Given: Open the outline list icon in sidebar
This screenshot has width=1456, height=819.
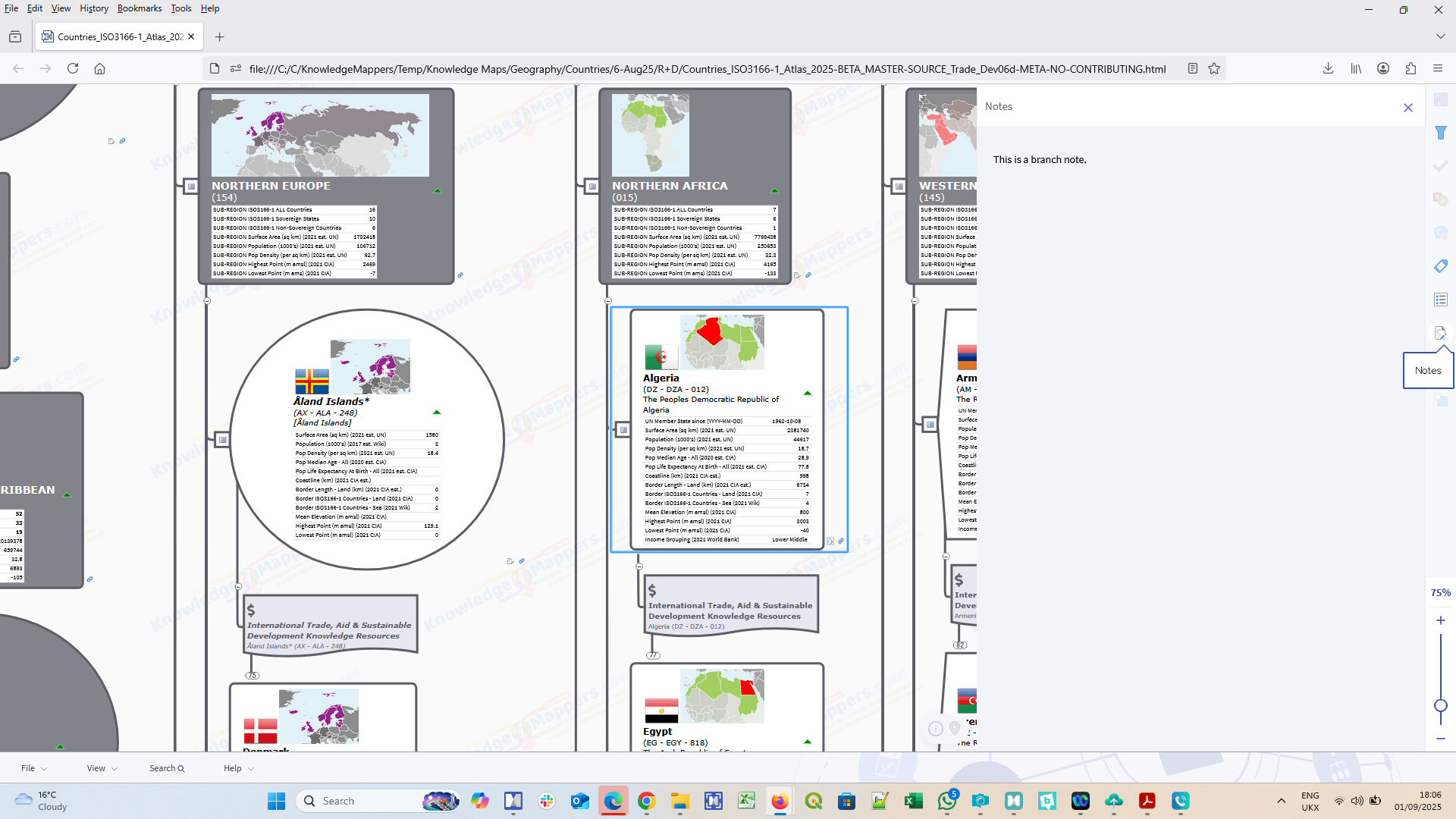Looking at the screenshot, I should [1441, 300].
